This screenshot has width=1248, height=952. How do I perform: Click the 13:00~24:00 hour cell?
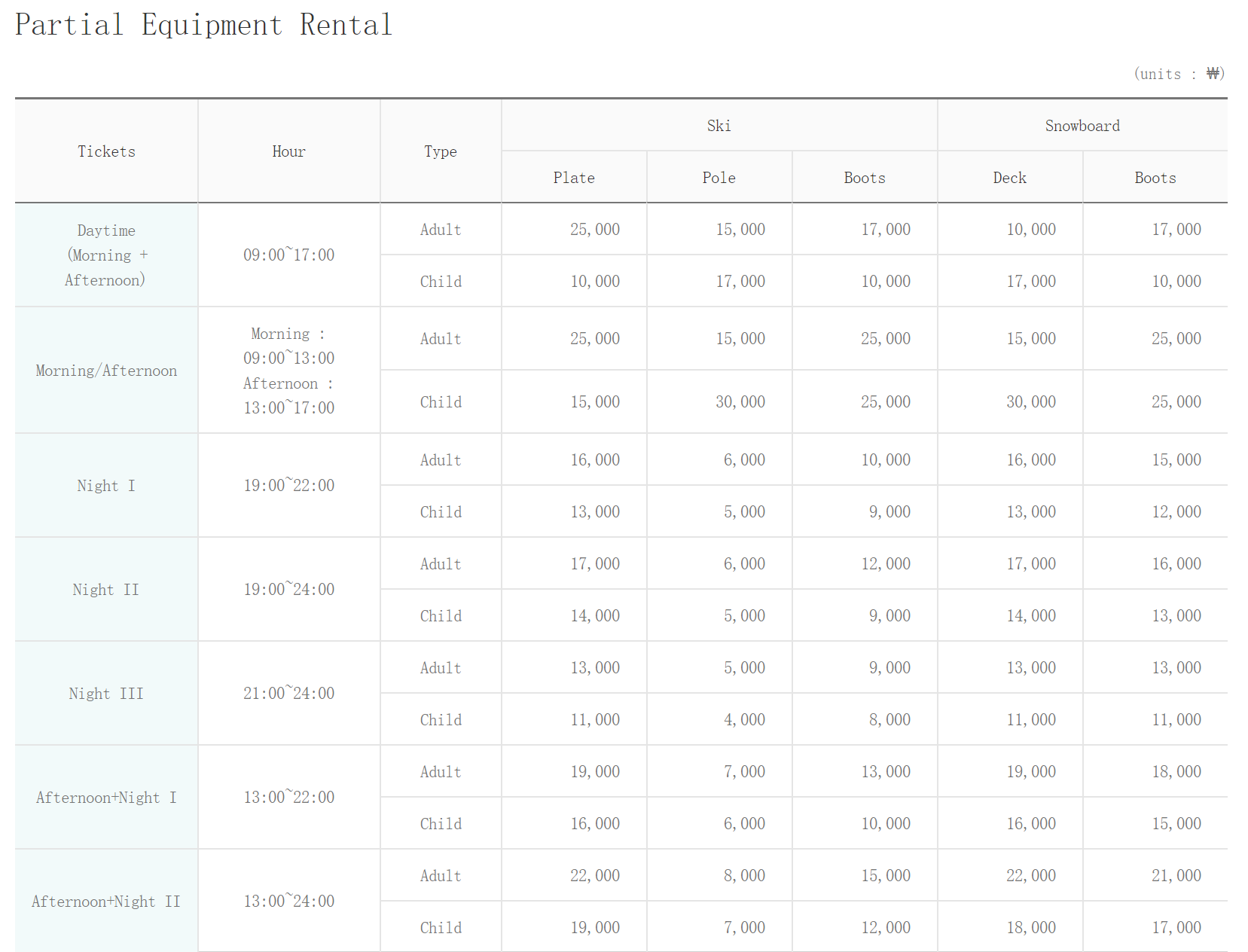click(x=288, y=902)
